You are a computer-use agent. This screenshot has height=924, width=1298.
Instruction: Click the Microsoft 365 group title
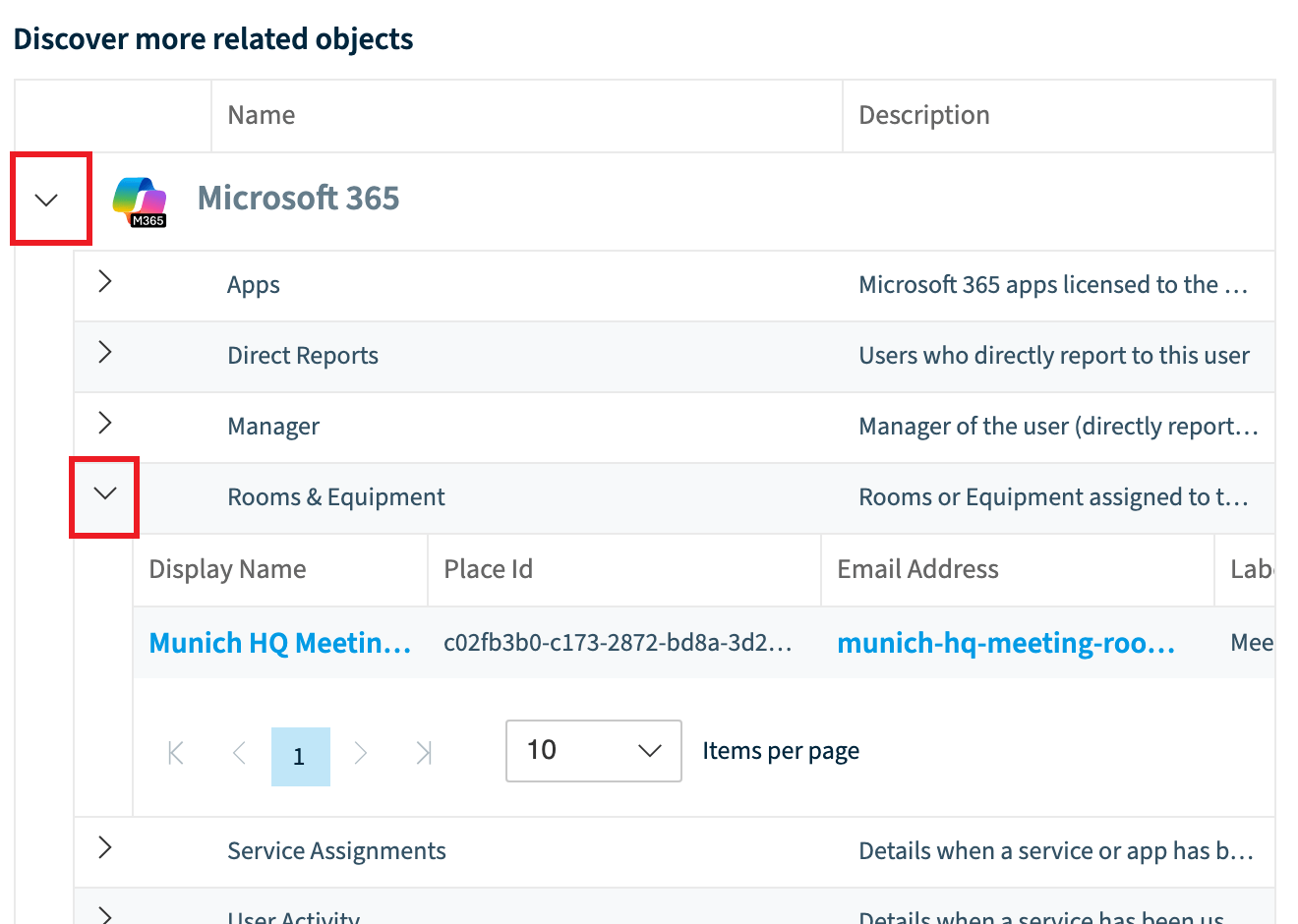299,199
